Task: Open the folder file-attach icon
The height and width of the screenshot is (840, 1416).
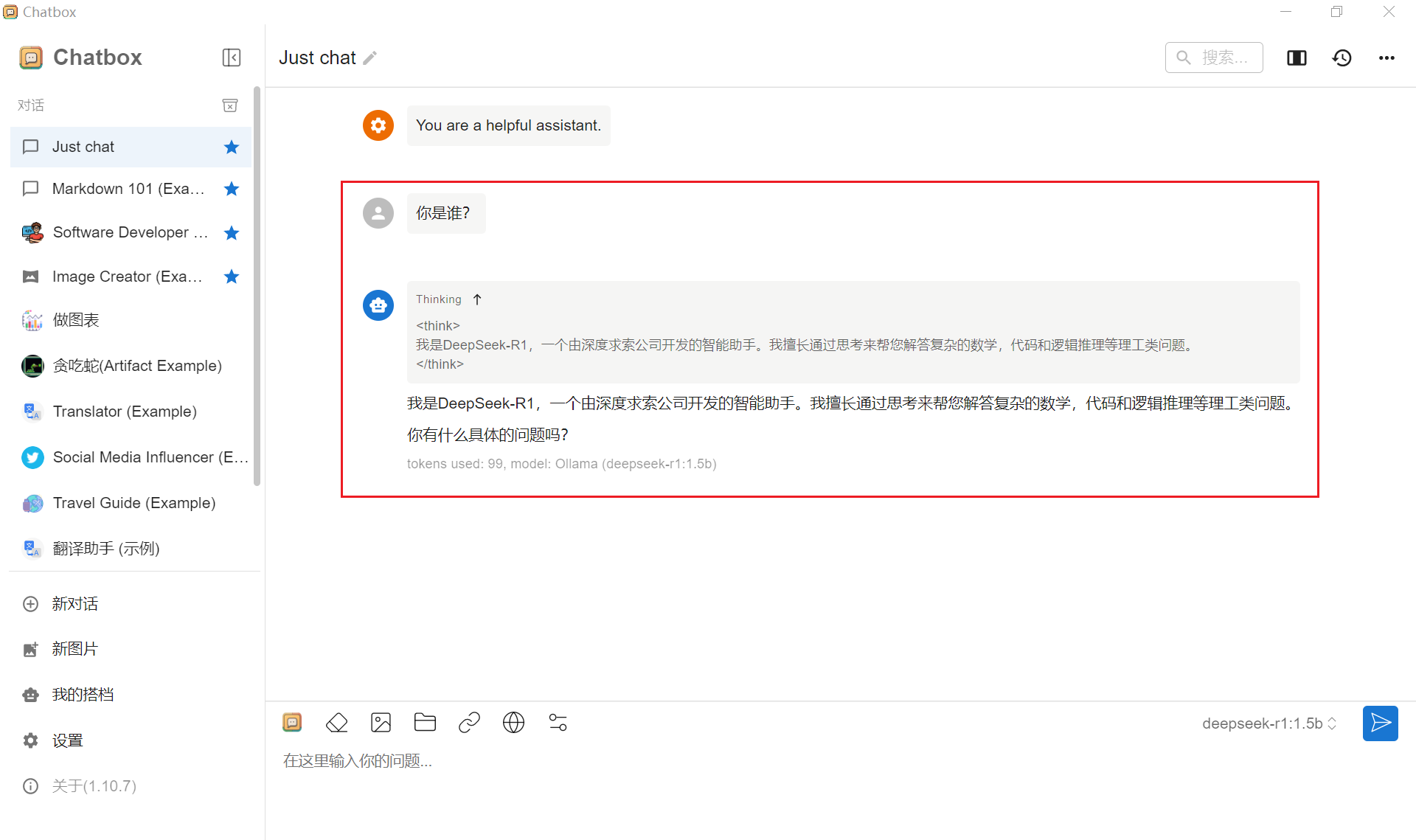Action: pos(425,723)
